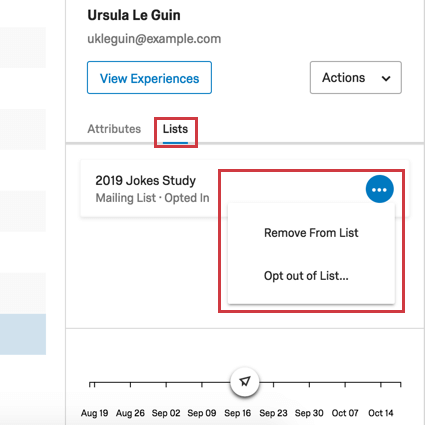The width and height of the screenshot is (425, 425).
Task: Click the Ursula Le Guin contact name
Action: coord(134,15)
